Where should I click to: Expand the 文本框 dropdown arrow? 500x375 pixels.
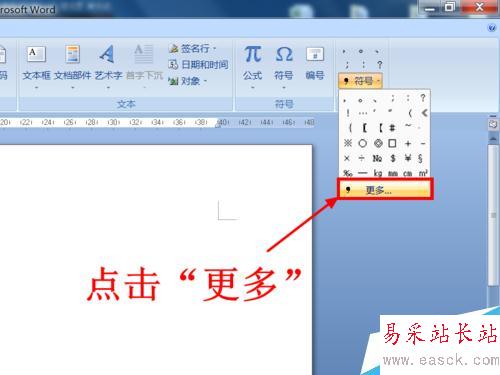point(37,88)
